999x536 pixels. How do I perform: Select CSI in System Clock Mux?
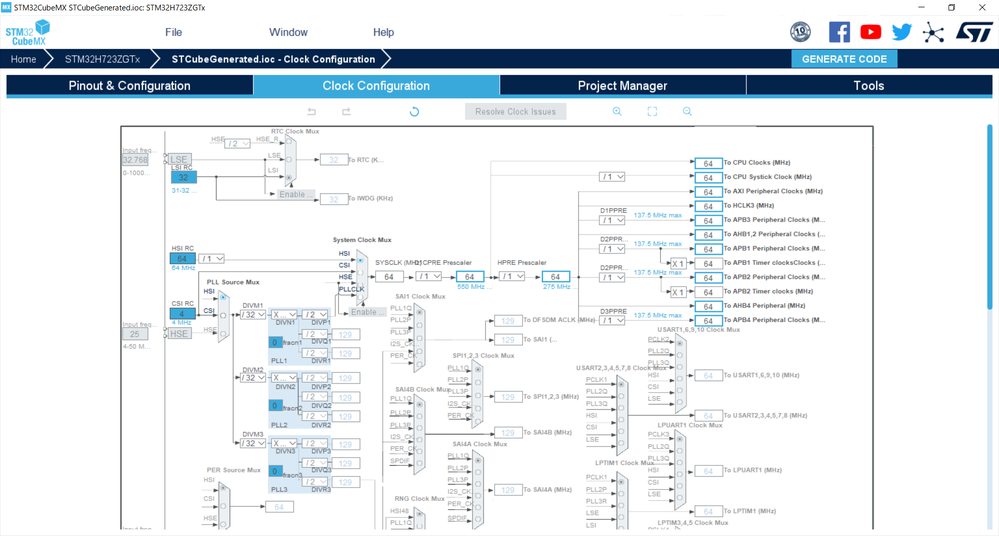[361, 272]
